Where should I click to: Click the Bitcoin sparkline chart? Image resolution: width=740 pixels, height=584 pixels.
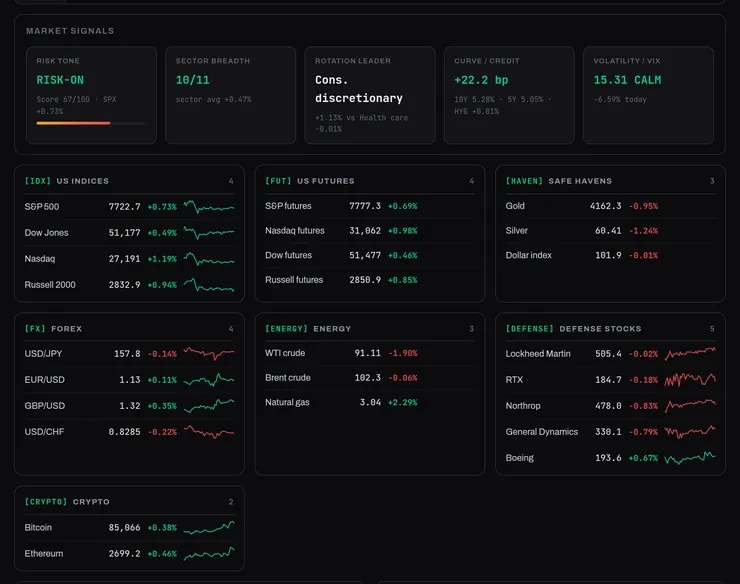tap(209, 527)
